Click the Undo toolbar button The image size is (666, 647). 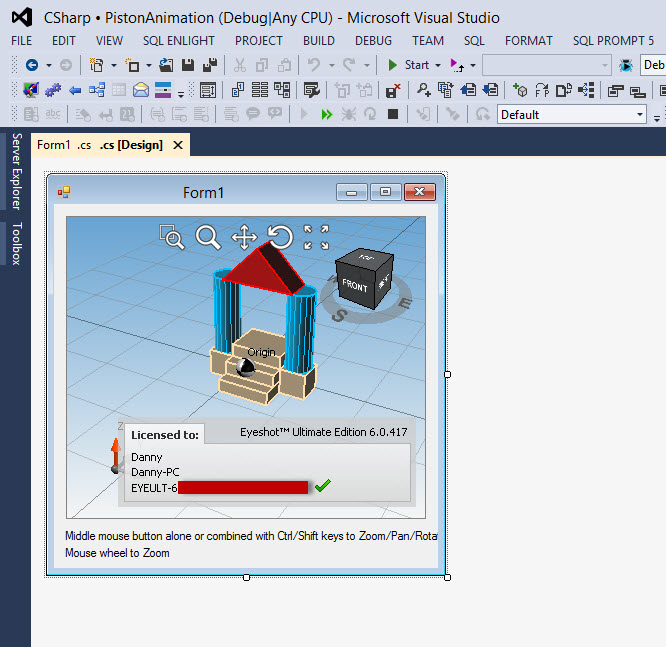[313, 65]
